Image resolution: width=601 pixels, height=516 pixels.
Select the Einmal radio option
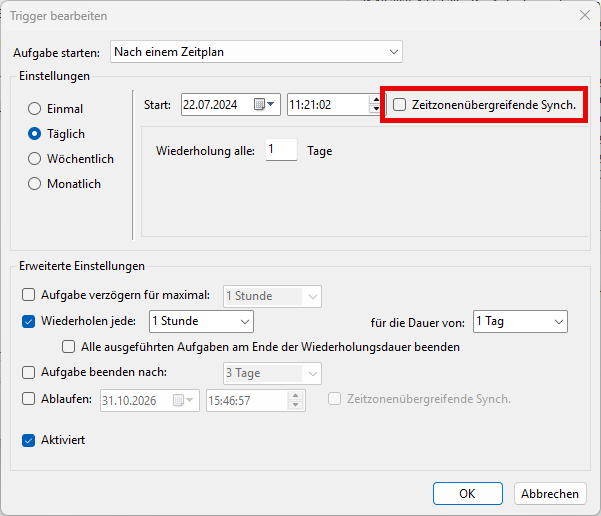(x=35, y=109)
